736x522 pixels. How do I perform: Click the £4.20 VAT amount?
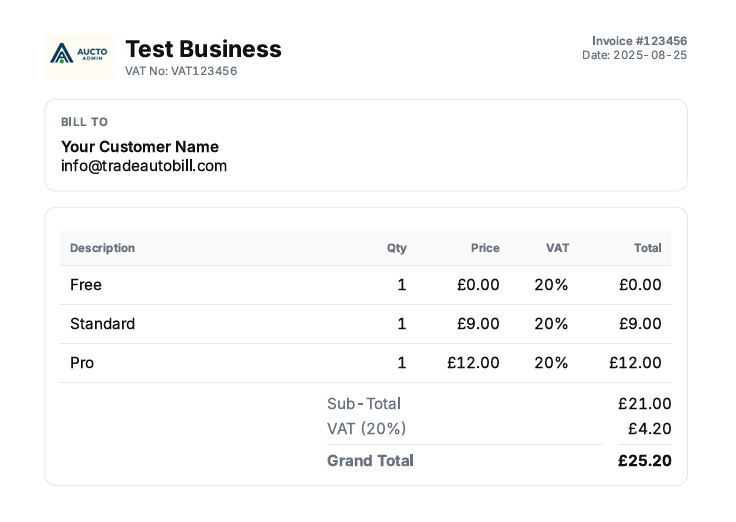650,429
